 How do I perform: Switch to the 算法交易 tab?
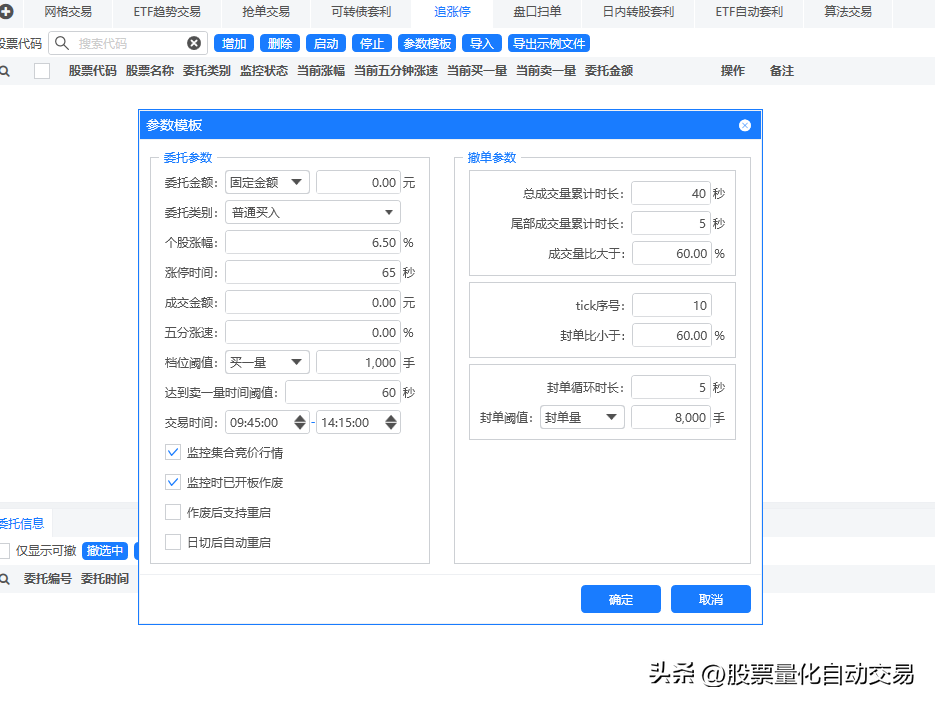(x=848, y=12)
